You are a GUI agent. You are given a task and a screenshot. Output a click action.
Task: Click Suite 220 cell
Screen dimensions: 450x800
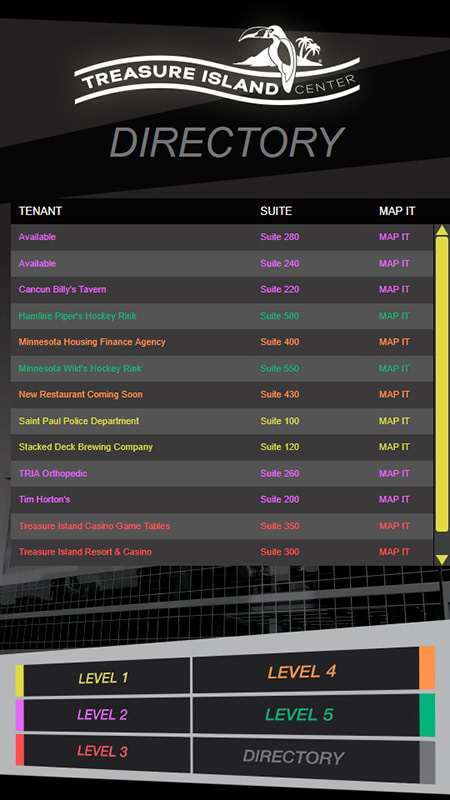point(280,289)
